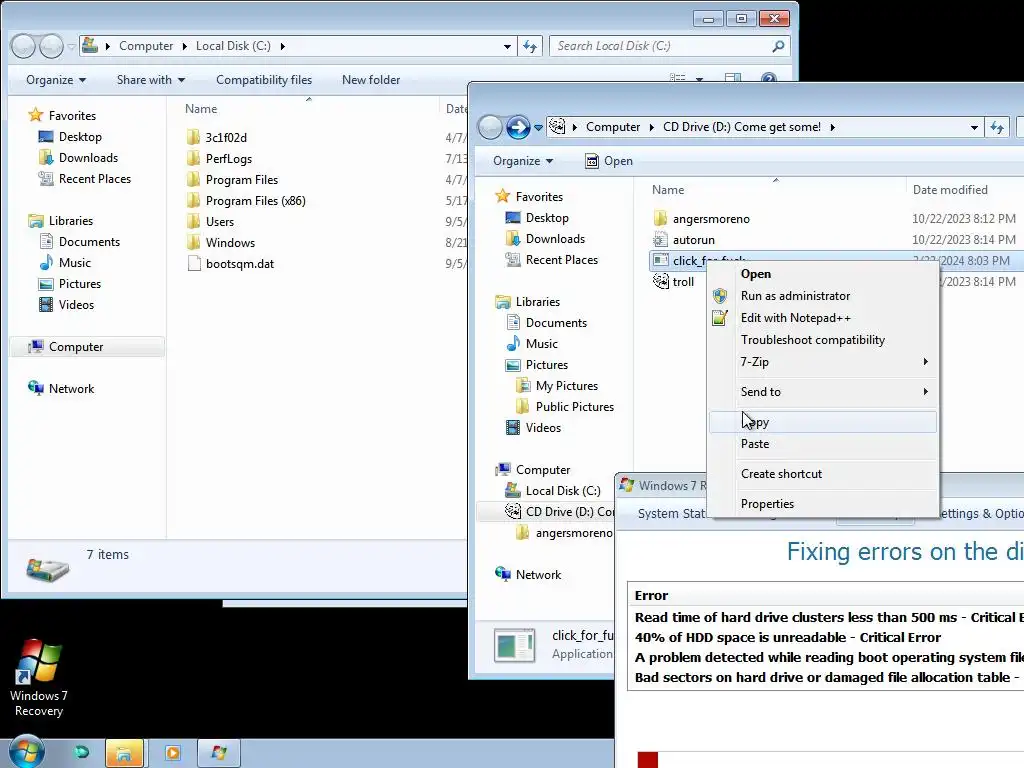Choose Properties in the context menu
This screenshot has width=1024, height=768.
click(x=823, y=504)
